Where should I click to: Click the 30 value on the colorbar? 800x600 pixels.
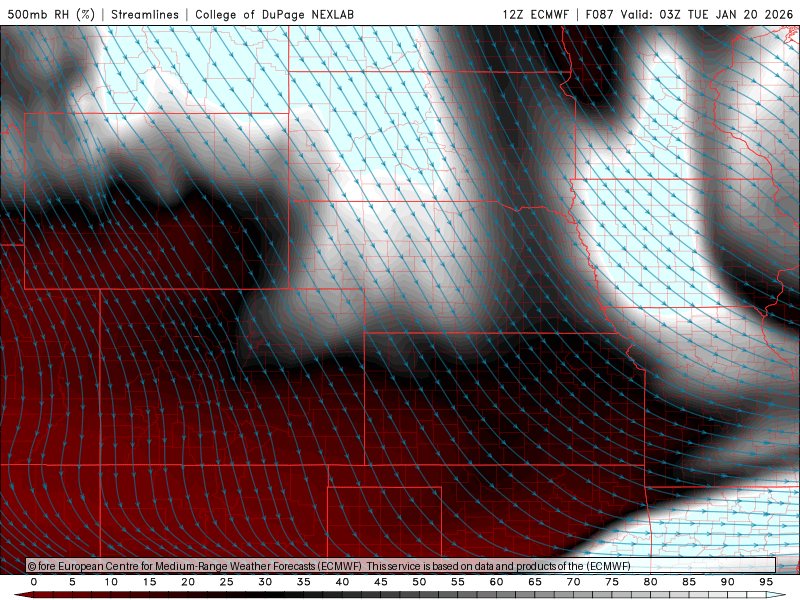point(265,582)
